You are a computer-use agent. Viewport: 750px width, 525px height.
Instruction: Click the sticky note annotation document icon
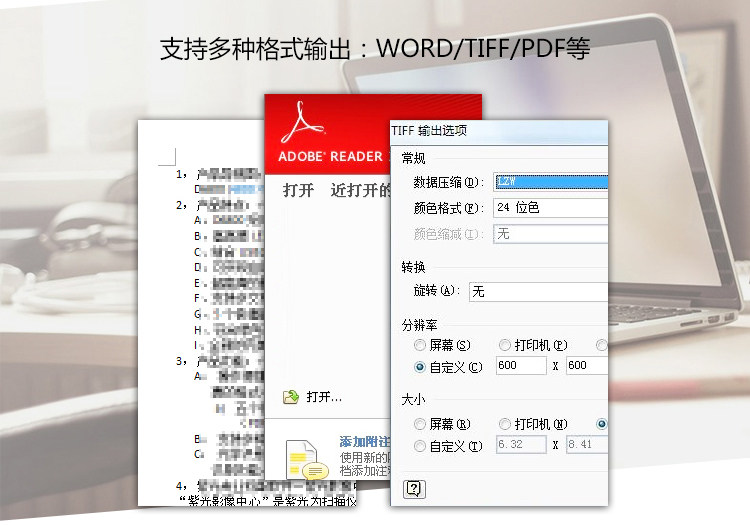pyautogui.click(x=307, y=460)
